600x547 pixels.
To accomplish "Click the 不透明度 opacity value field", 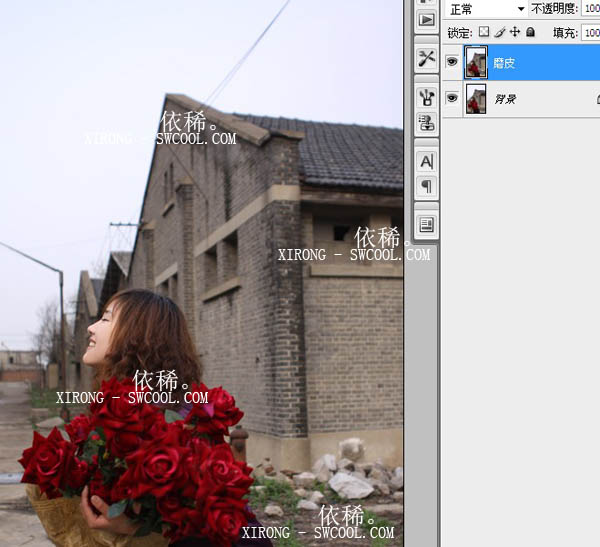I will coord(590,9).
